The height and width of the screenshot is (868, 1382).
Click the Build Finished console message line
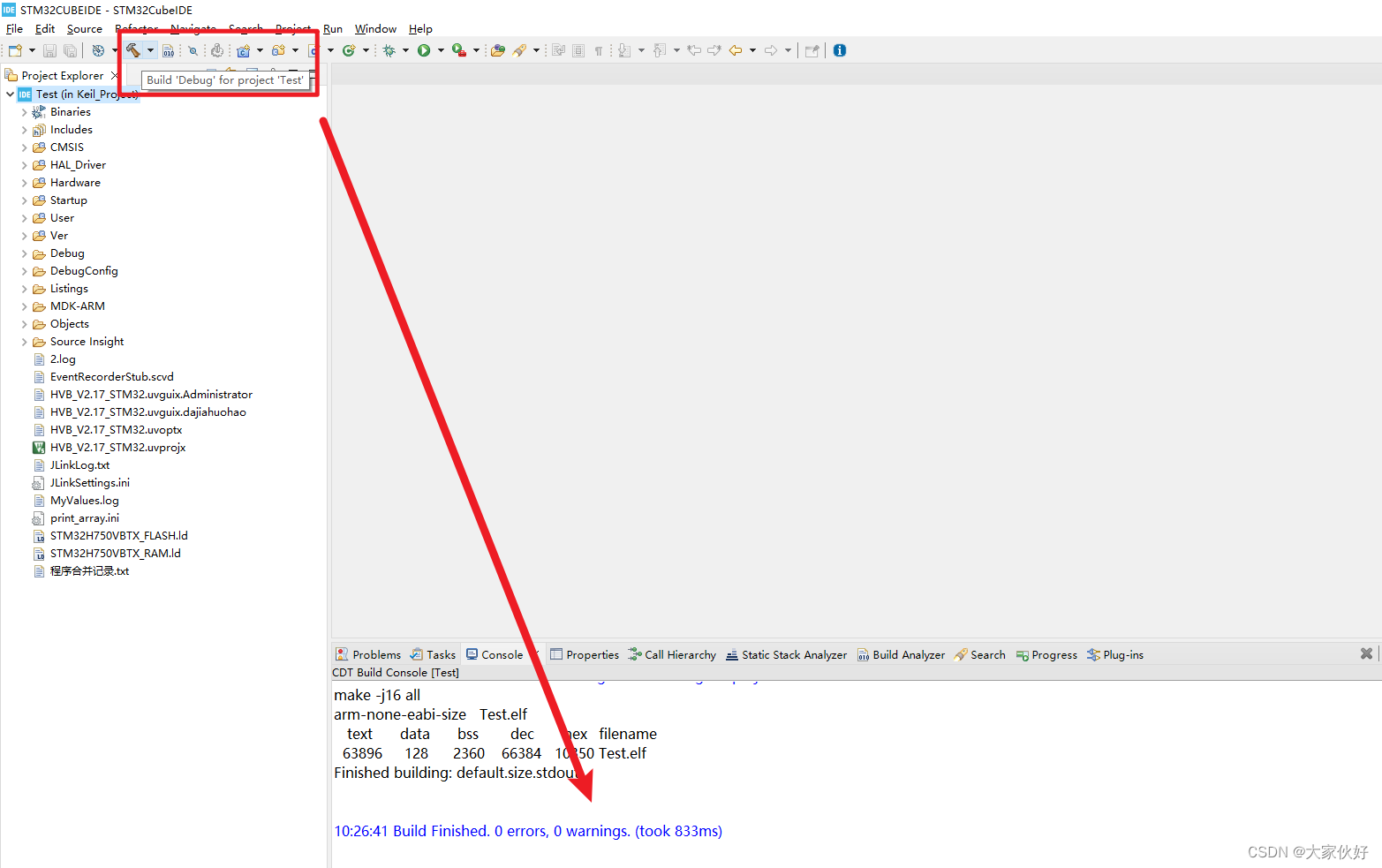[x=528, y=831]
